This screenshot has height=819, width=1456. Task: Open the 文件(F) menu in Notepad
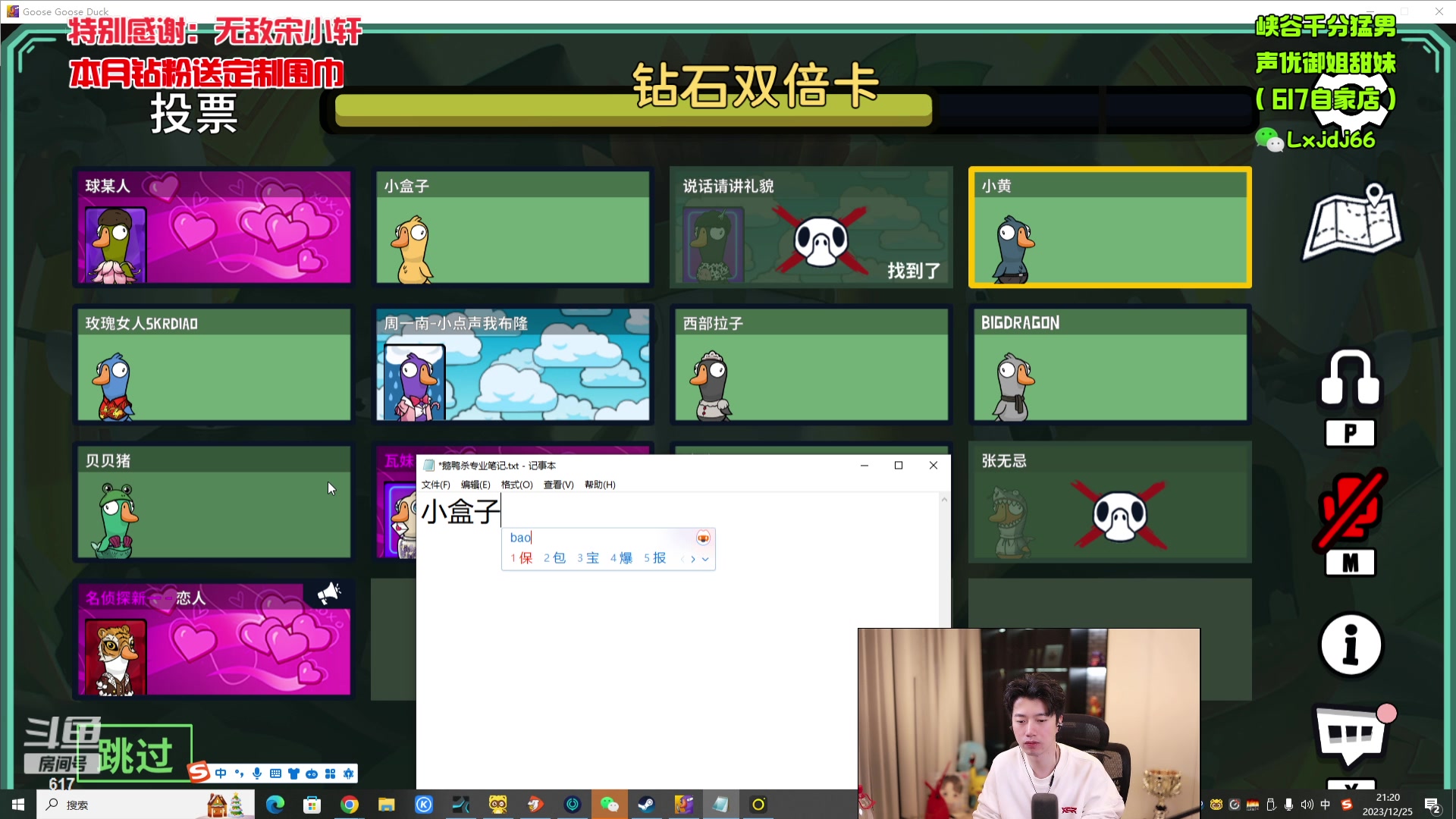click(x=436, y=485)
